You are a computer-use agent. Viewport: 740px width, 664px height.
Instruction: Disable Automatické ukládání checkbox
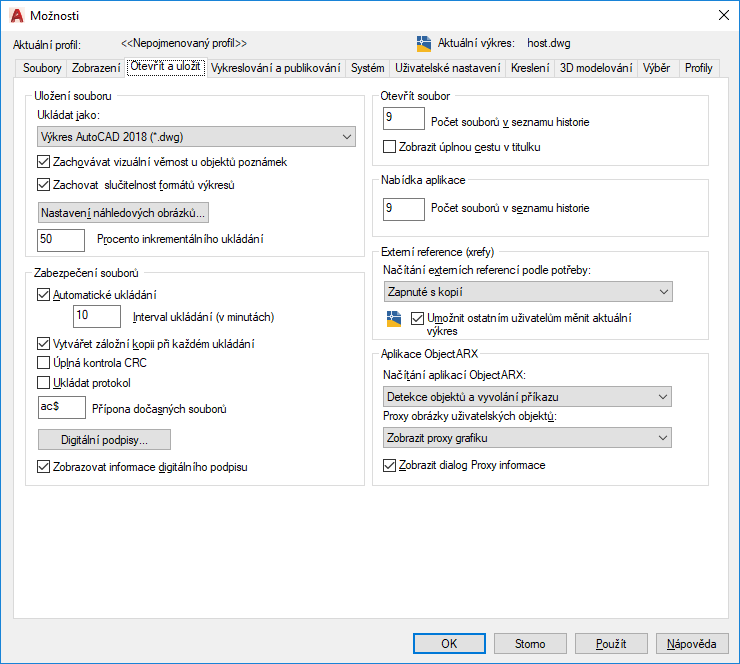click(x=43, y=295)
